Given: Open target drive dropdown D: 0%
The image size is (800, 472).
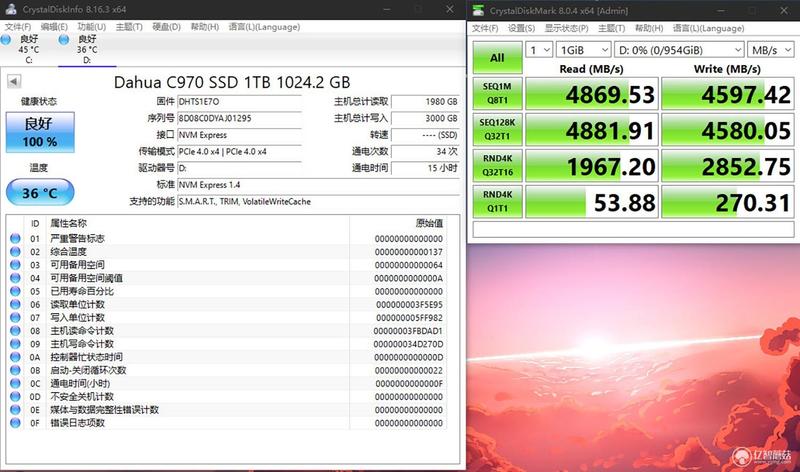Looking at the screenshot, I should [x=679, y=50].
